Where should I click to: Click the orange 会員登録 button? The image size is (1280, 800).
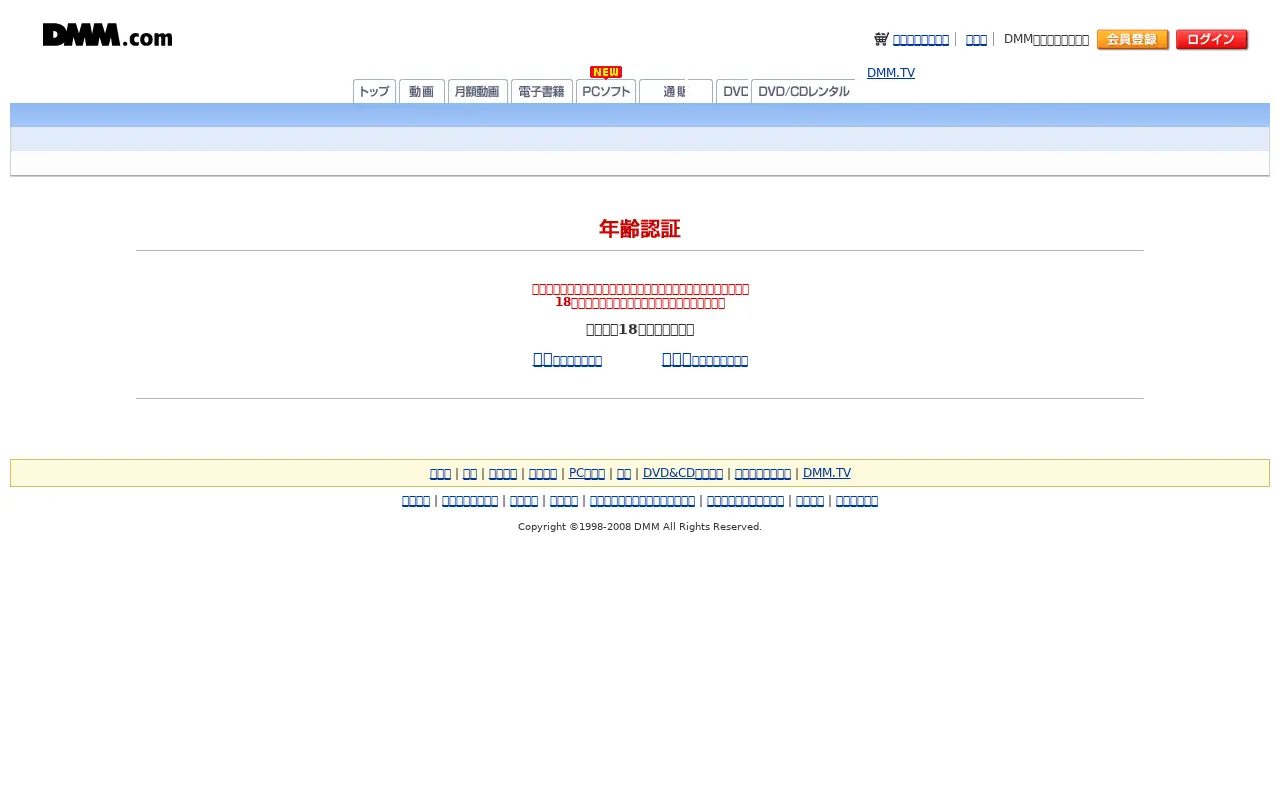pyautogui.click(x=1133, y=40)
